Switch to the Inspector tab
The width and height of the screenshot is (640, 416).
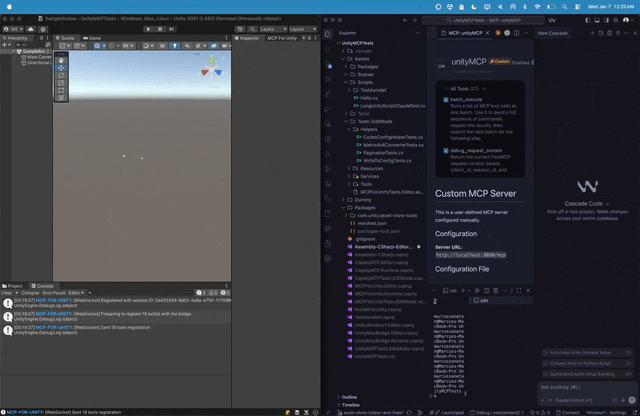246,38
